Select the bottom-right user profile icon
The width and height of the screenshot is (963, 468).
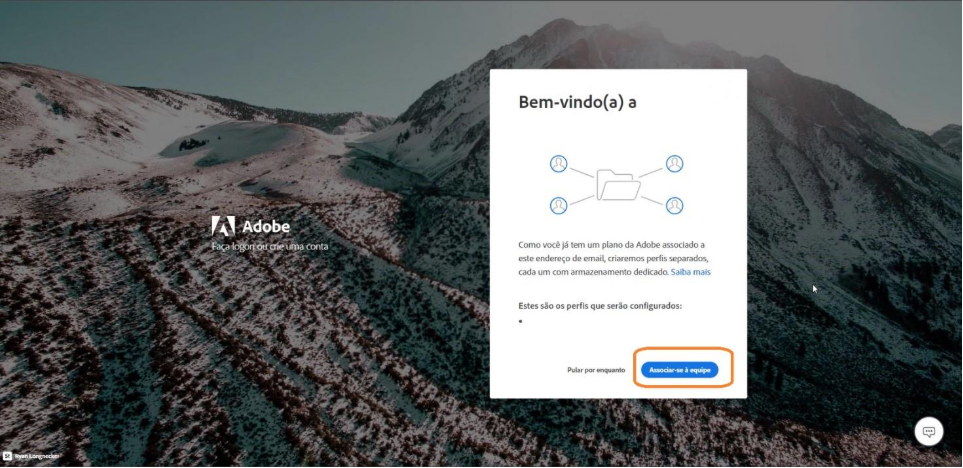[x=674, y=205]
